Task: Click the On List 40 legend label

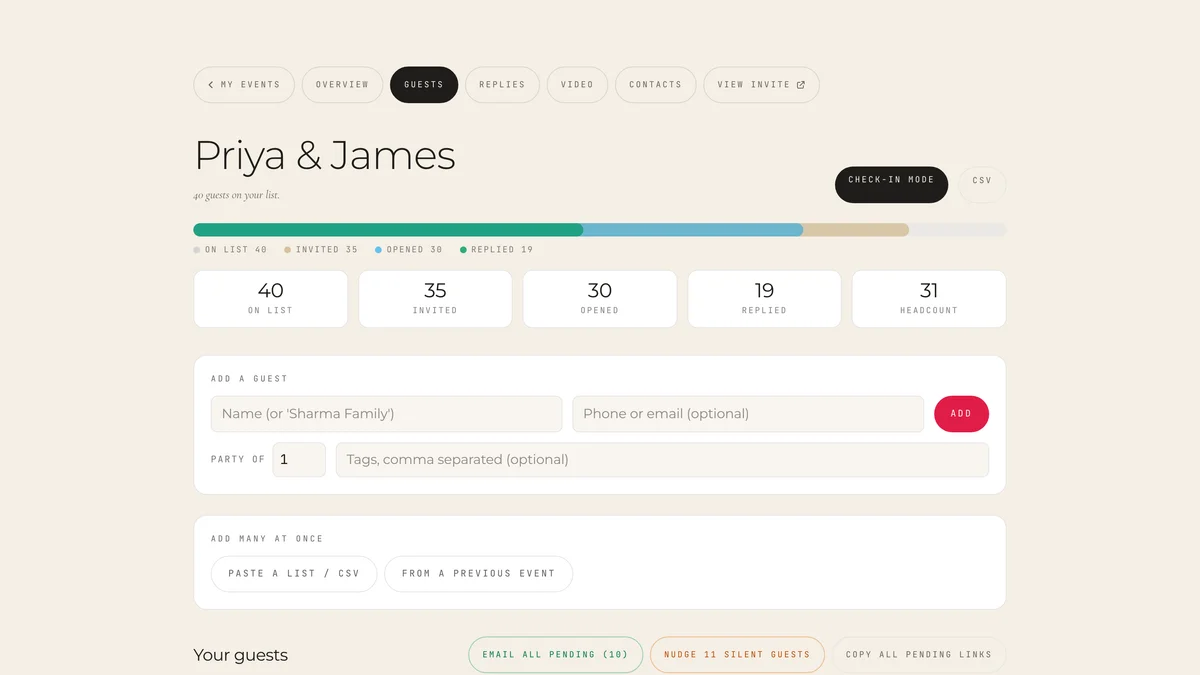Action: pyautogui.click(x=231, y=250)
